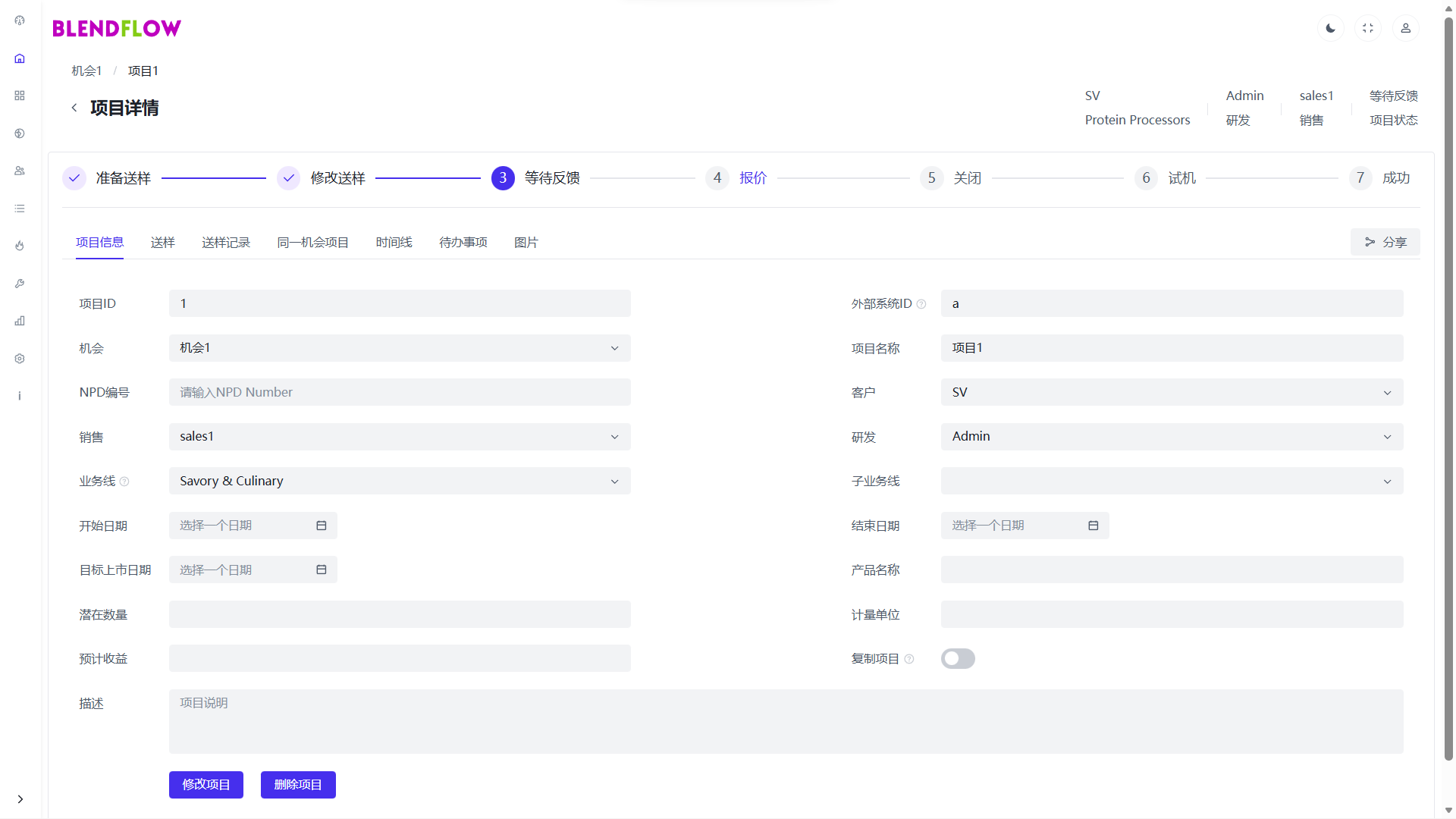1456x819 pixels.
Task: Click the 修改项目 button
Action: pos(206,785)
